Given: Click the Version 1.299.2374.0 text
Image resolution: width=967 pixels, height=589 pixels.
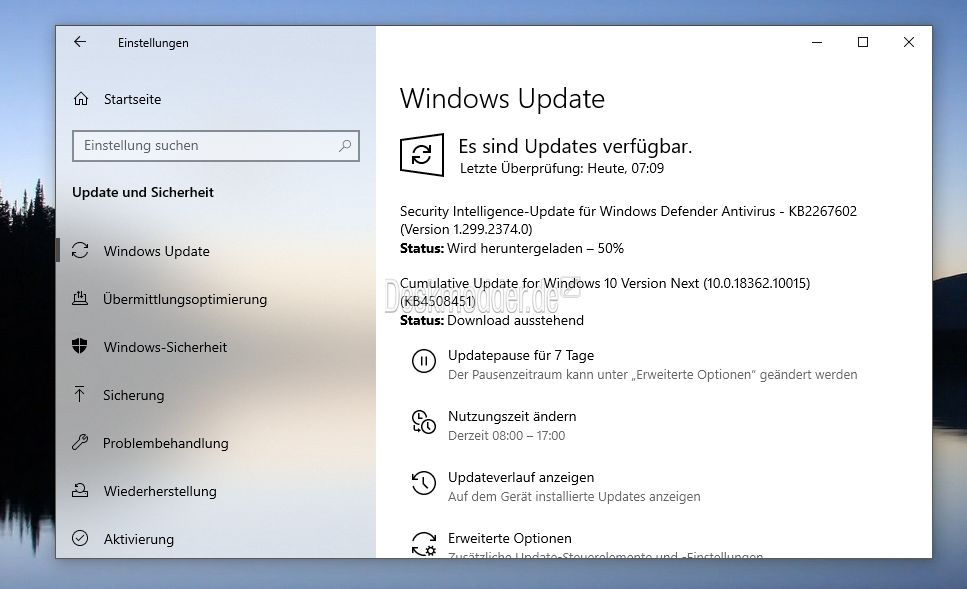Looking at the screenshot, I should (466, 229).
